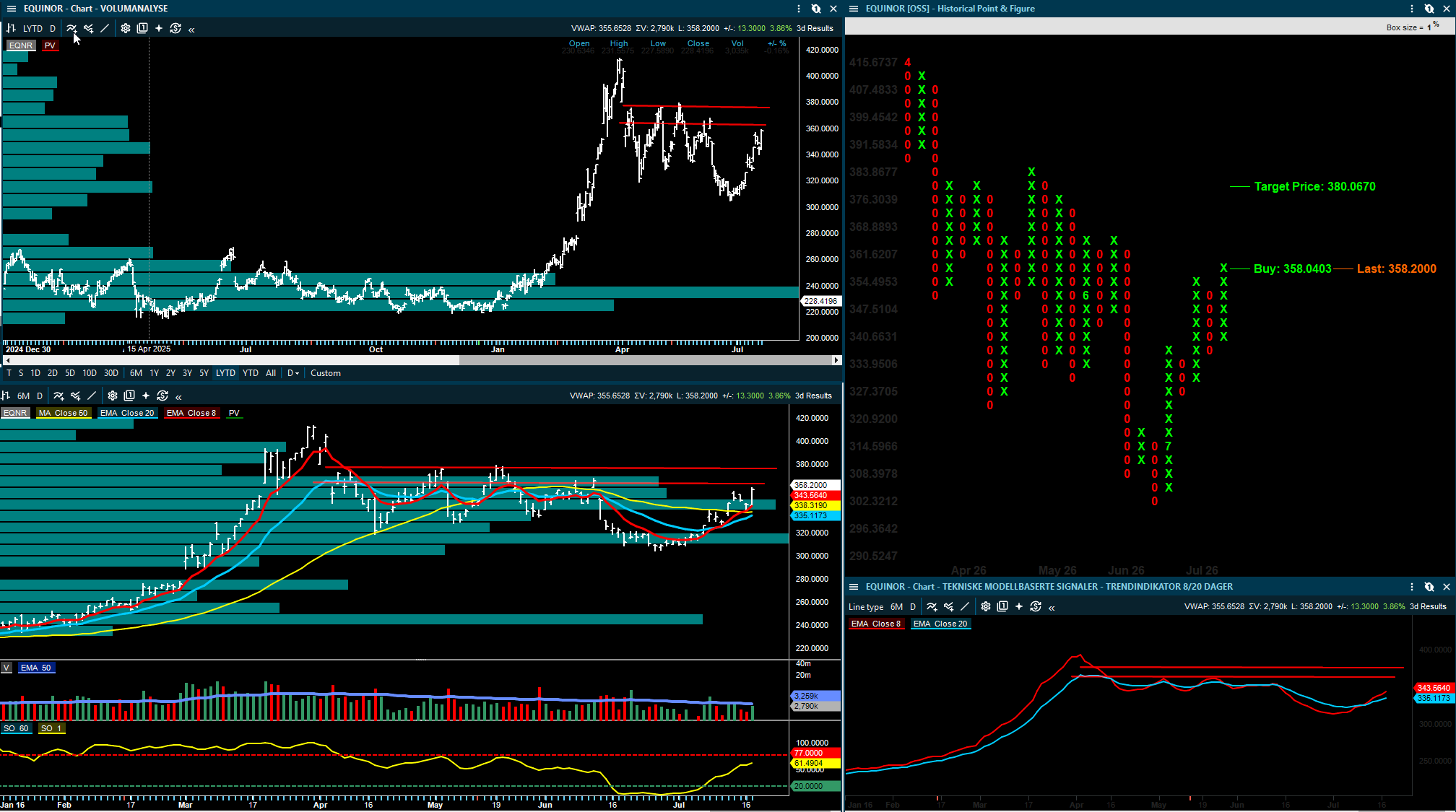
Task: Open chart type selector in the 6M chart toolbar
Action: pyautogui.click(x=5, y=396)
